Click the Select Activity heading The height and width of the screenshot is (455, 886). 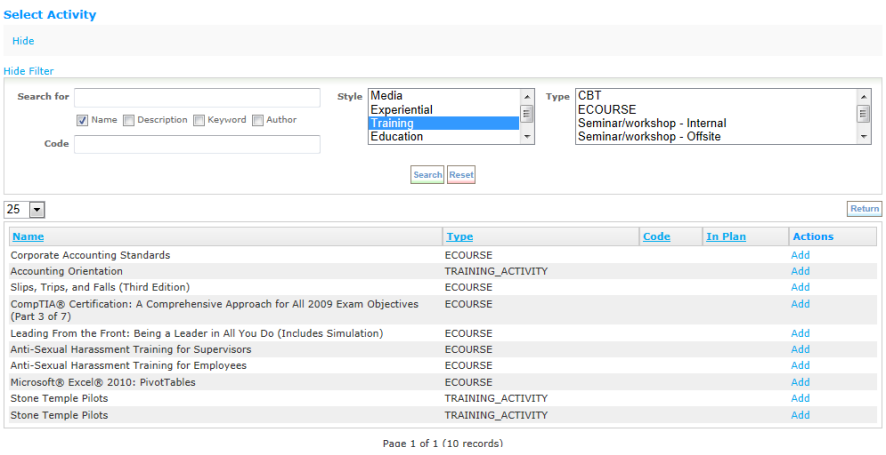[50, 15]
